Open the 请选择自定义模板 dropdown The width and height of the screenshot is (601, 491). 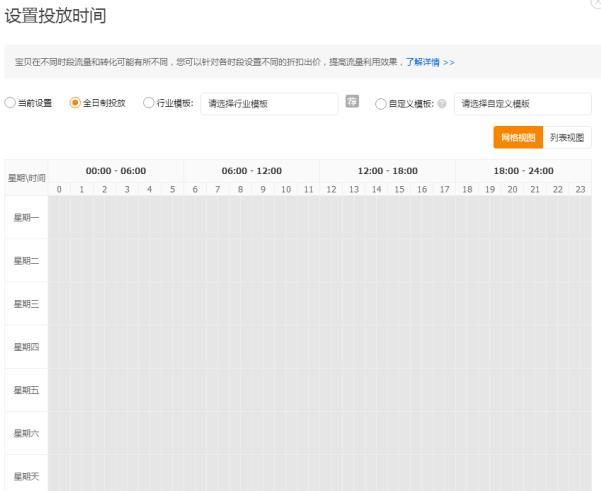click(521, 104)
